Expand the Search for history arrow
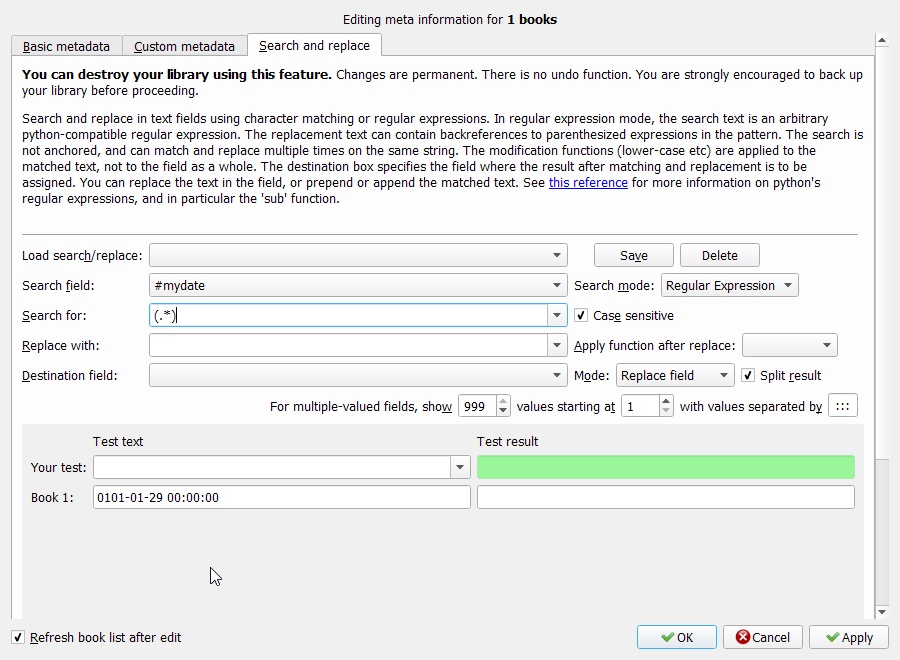This screenshot has width=900, height=660. pyautogui.click(x=557, y=315)
